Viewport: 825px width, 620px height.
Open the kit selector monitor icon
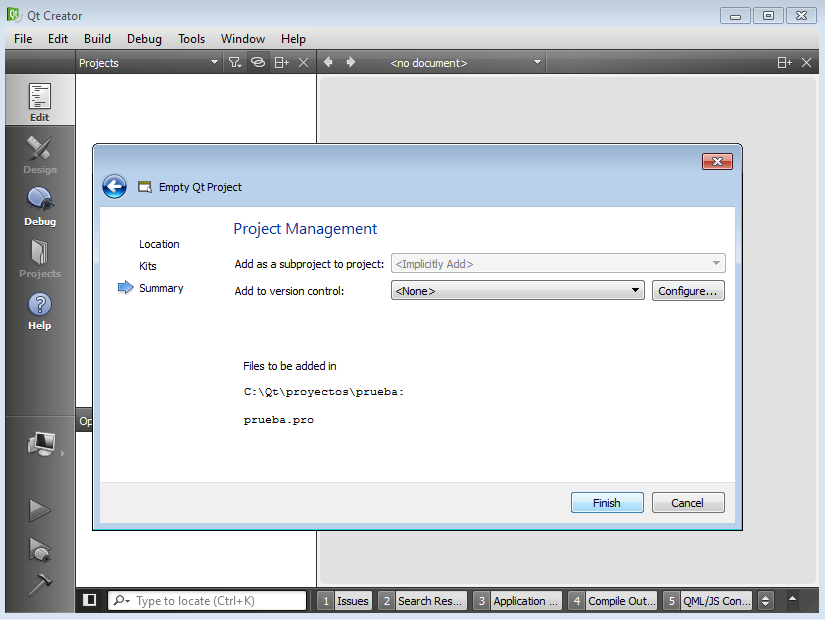point(42,444)
